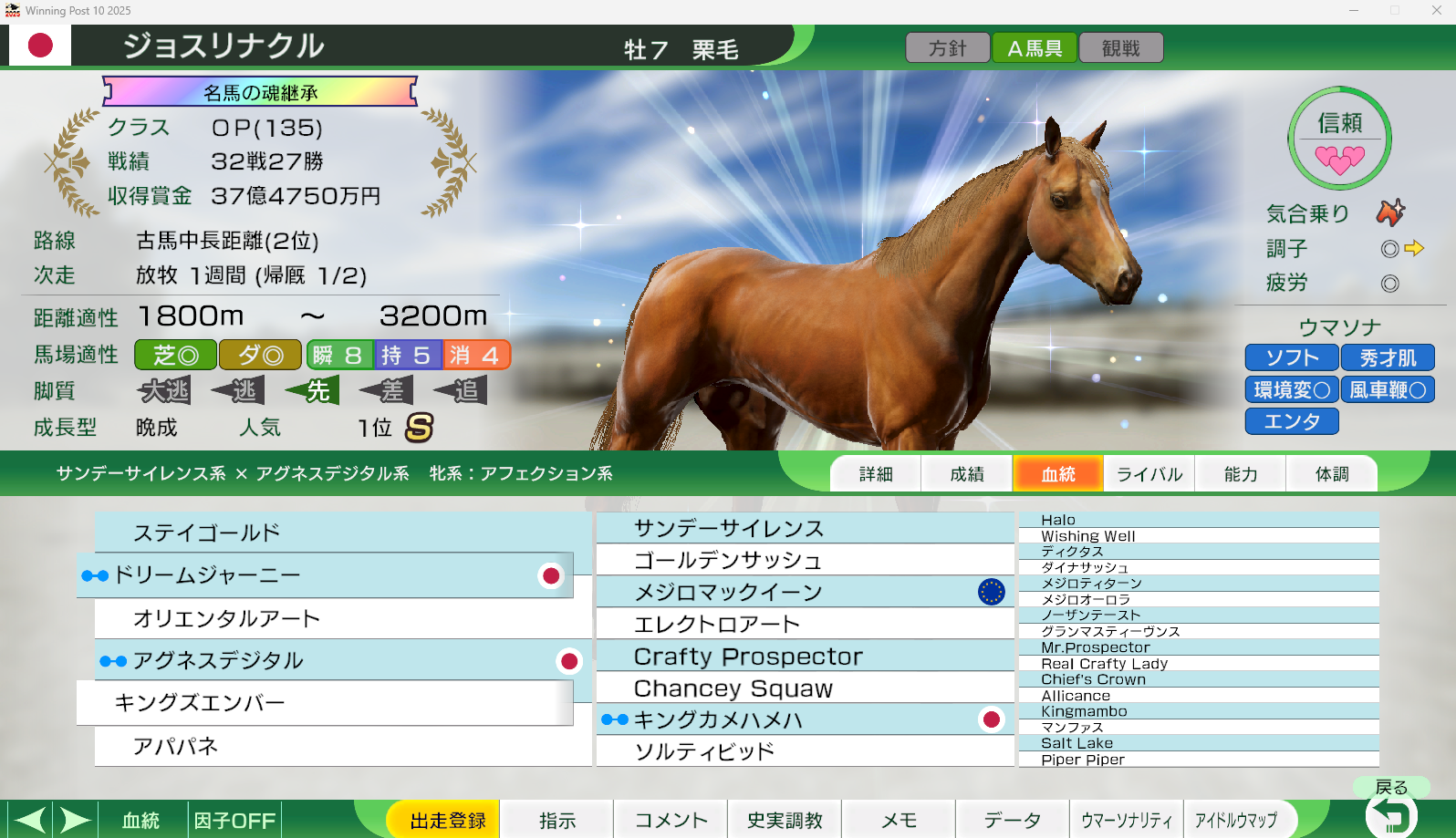Open the 方針 policy tab
Image resolution: width=1456 pixels, height=838 pixels.
pos(948,48)
